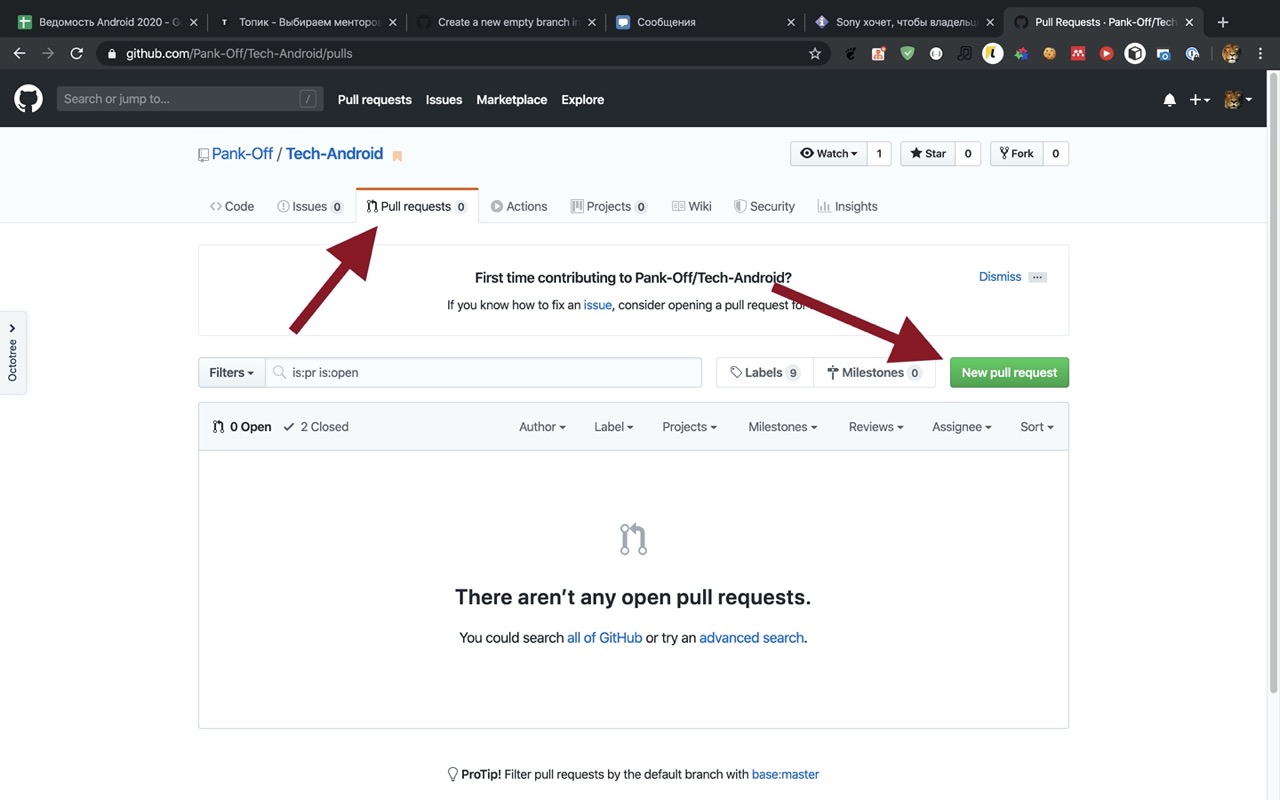This screenshot has height=800, width=1280.
Task: Click the header Explore link
Action: tap(583, 100)
